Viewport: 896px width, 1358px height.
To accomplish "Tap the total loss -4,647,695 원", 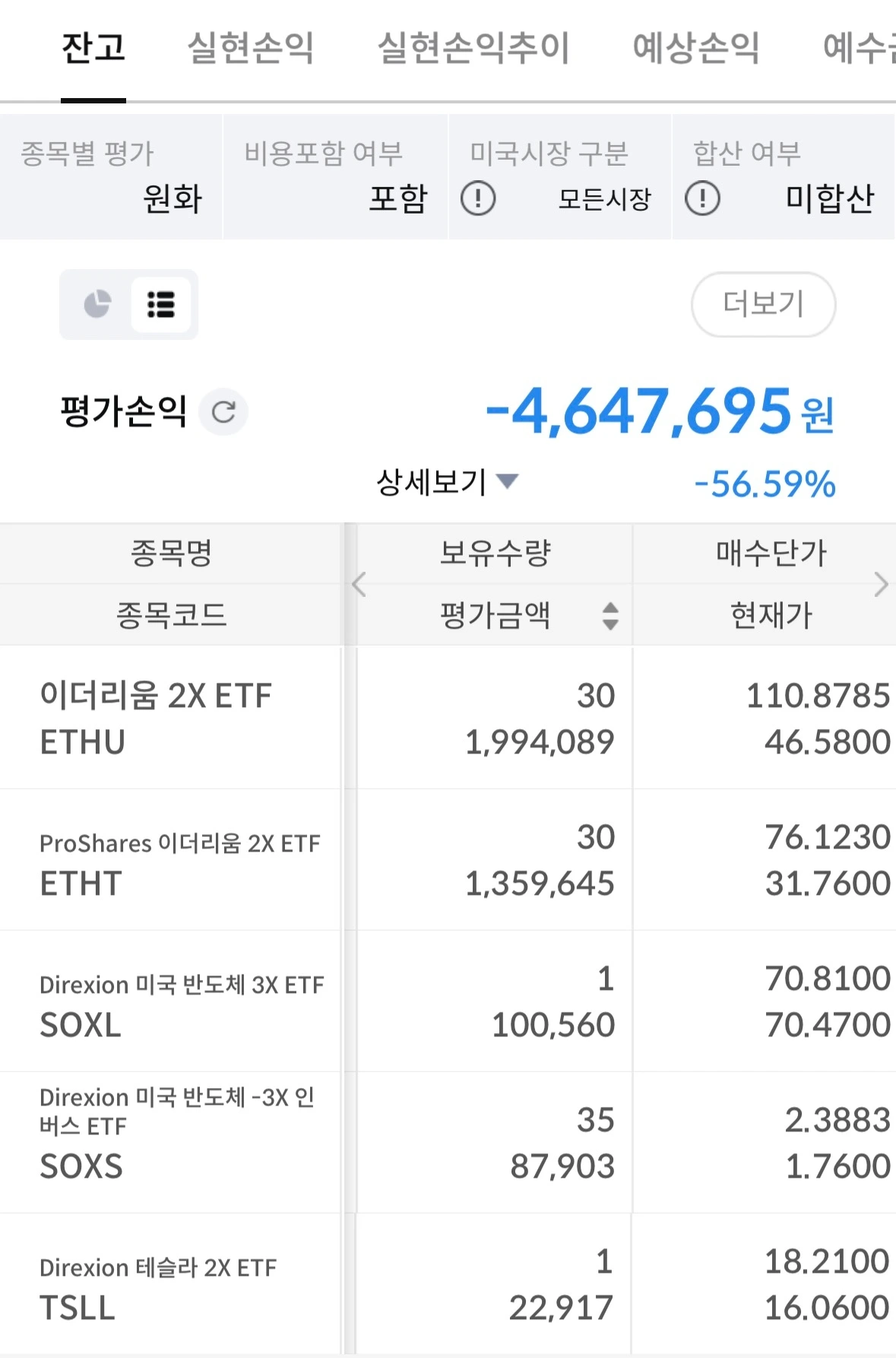I will click(660, 411).
